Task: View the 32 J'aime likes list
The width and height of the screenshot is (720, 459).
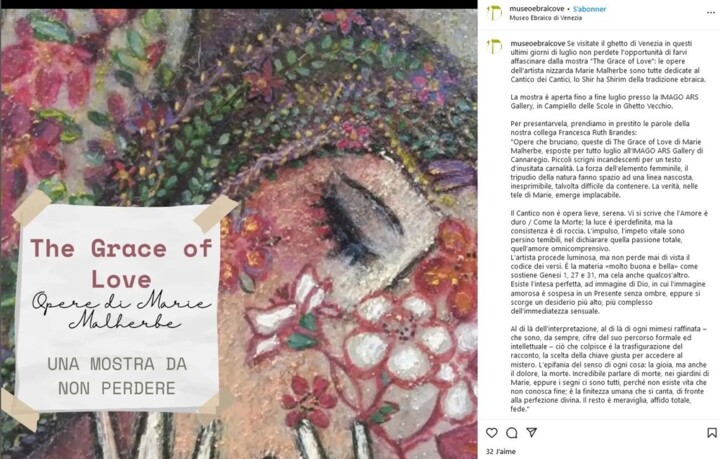Action: [x=501, y=451]
